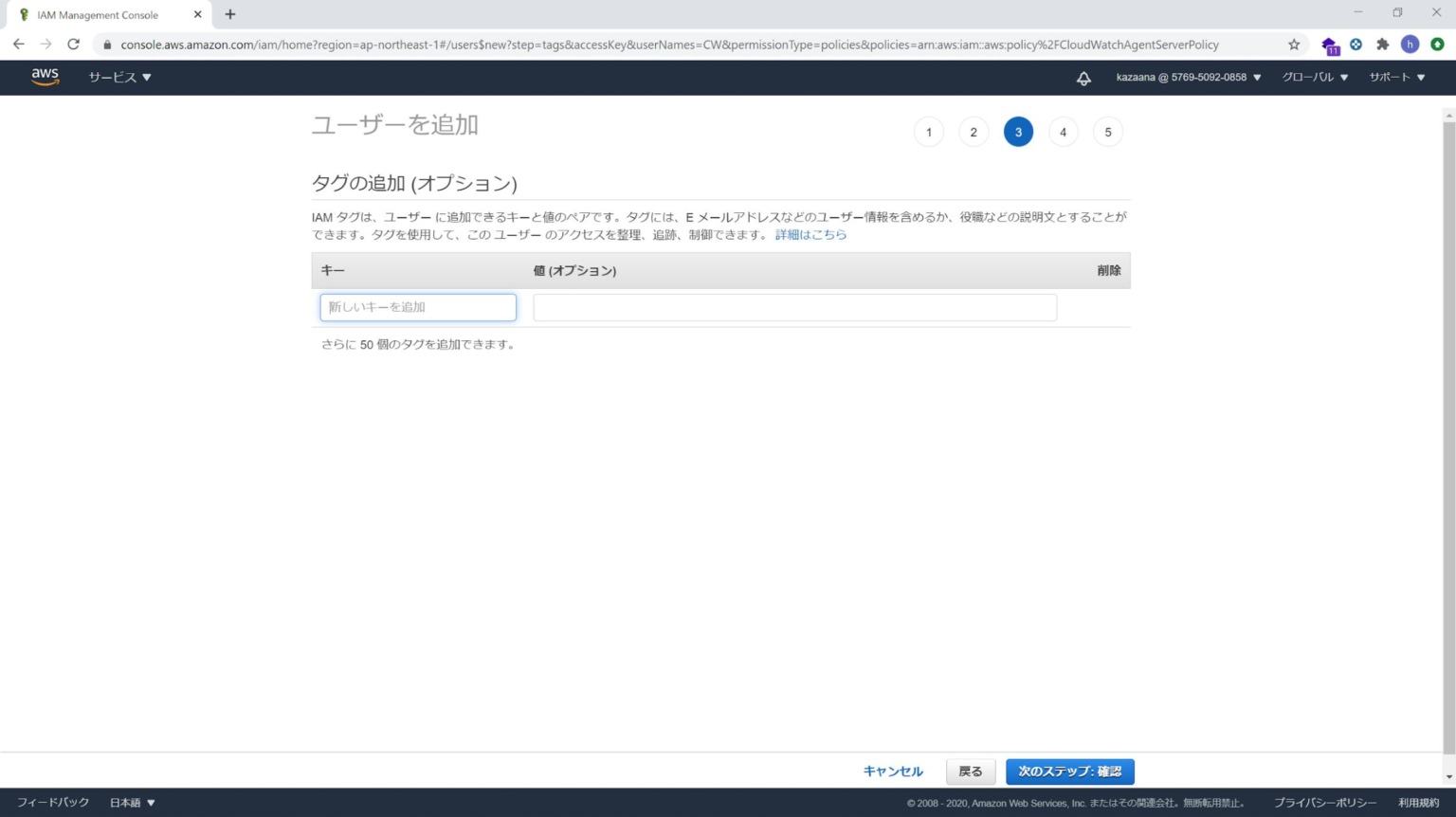Open the notifications bell

point(1083,78)
